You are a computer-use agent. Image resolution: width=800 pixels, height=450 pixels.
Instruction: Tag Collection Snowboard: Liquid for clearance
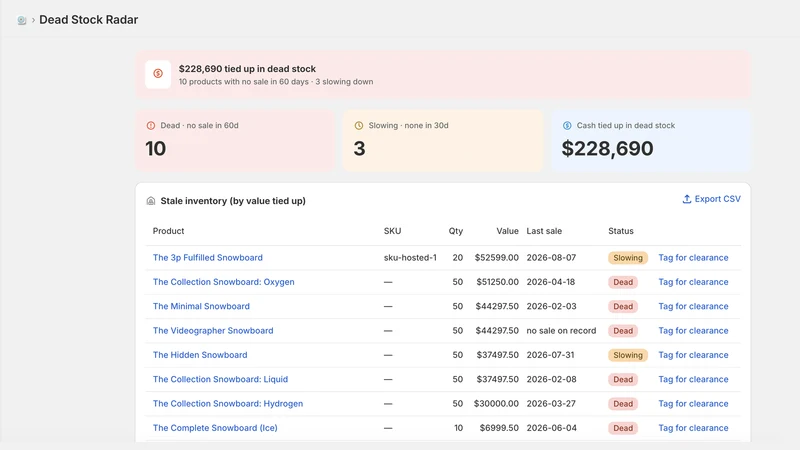693,379
